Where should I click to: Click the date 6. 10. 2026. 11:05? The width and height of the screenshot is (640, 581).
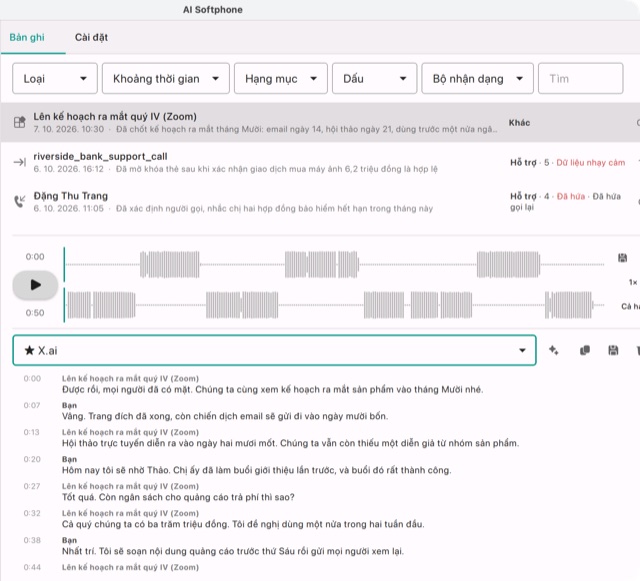tap(69, 209)
